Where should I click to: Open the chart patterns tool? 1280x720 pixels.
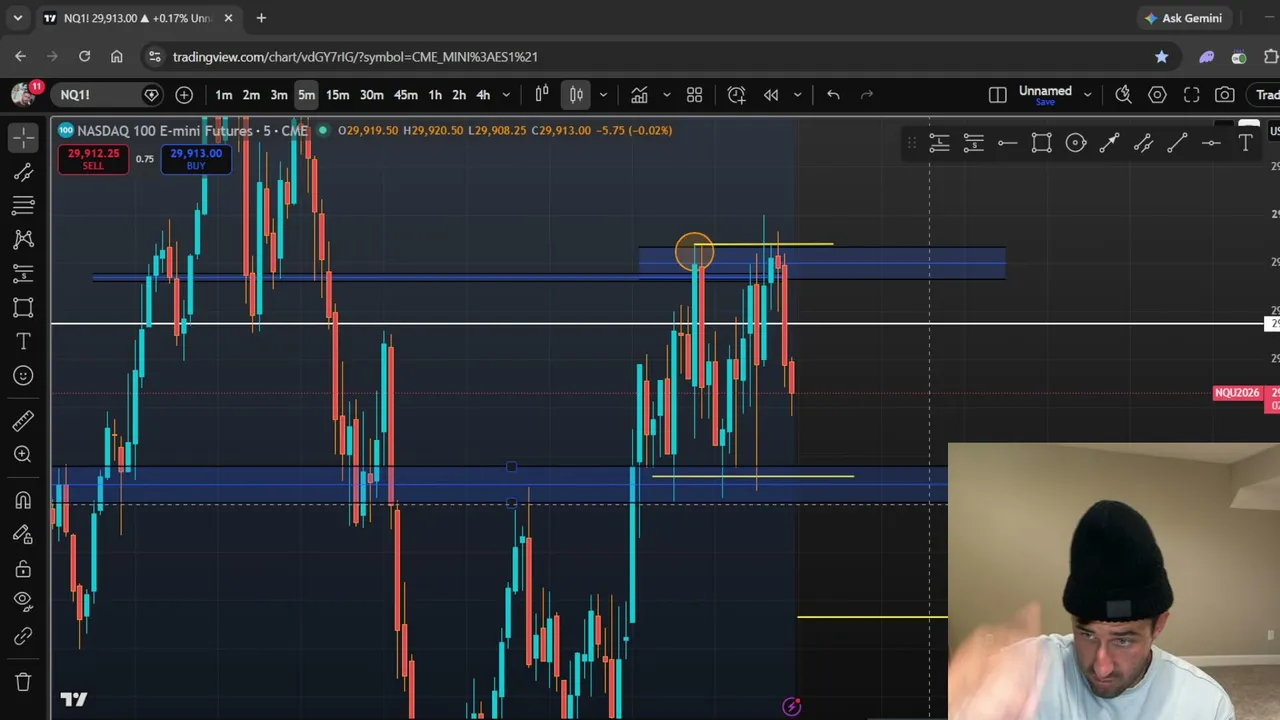click(23, 240)
